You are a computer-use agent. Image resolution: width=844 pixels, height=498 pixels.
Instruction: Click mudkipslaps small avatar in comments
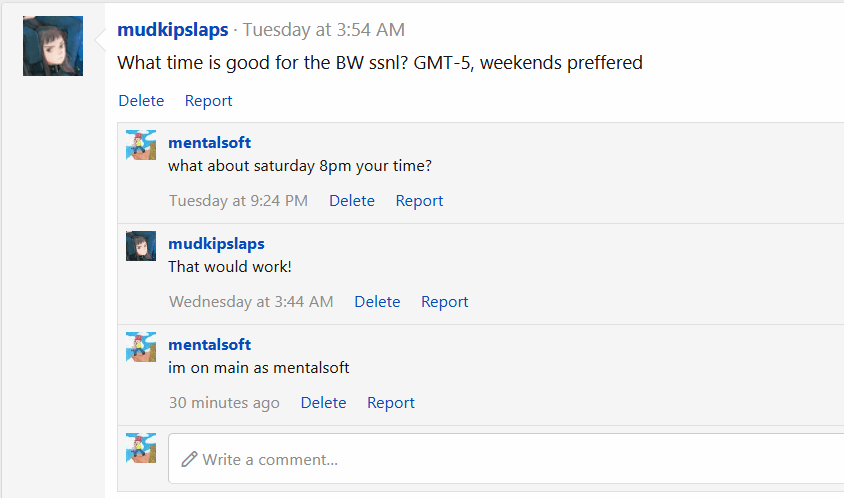pos(141,246)
